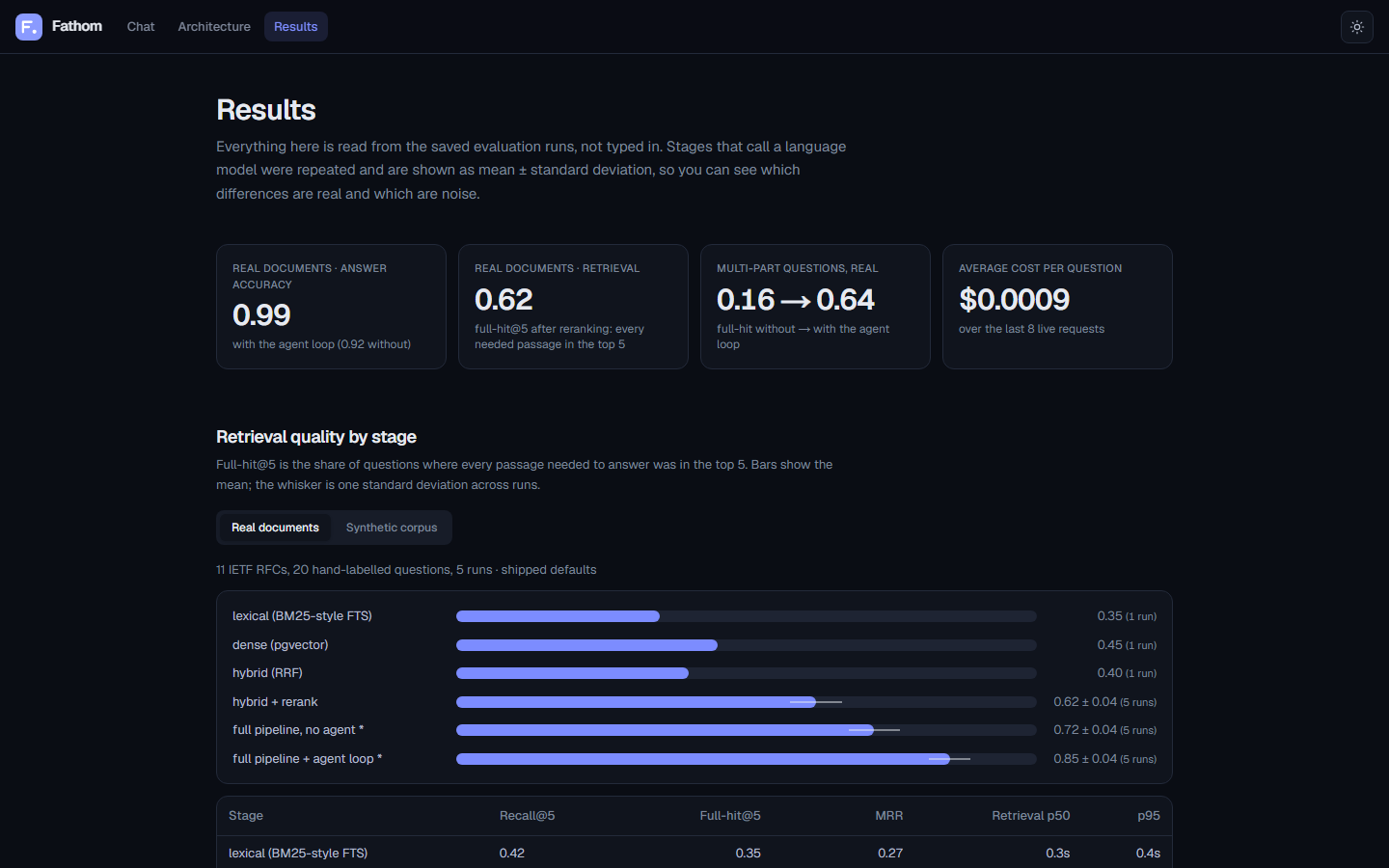The image size is (1389, 868).
Task: Click the 0.3s retrieval p50 cell
Action: [x=1058, y=854]
